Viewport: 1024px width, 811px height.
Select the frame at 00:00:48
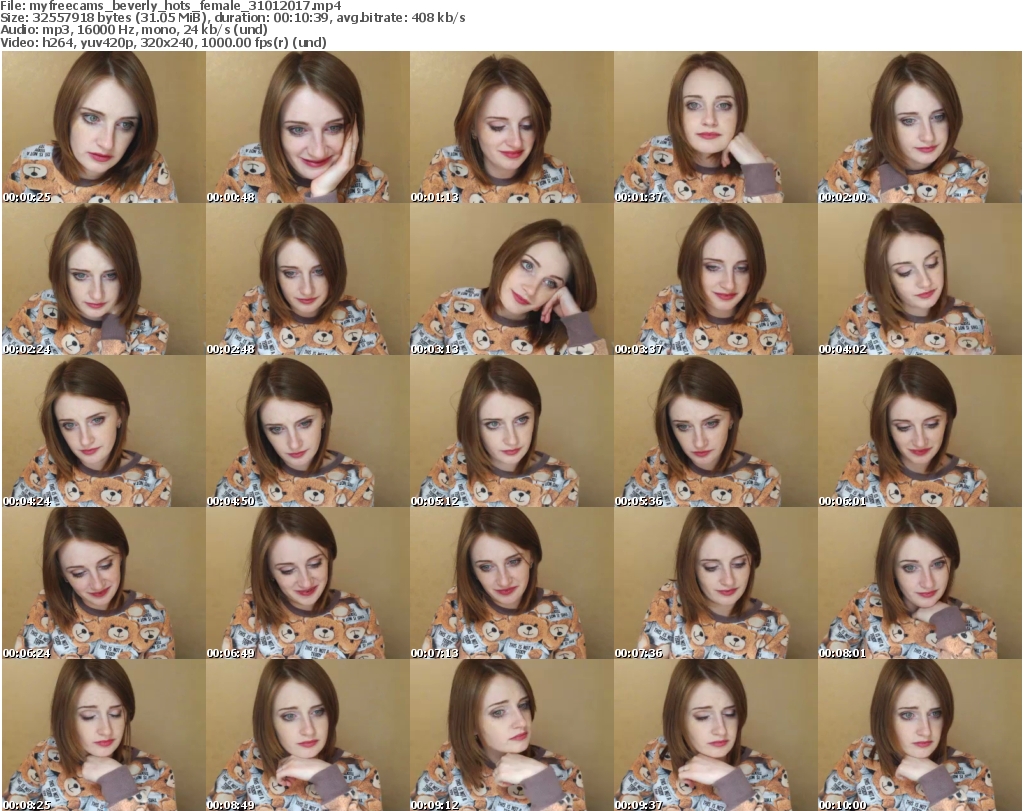pos(307,128)
